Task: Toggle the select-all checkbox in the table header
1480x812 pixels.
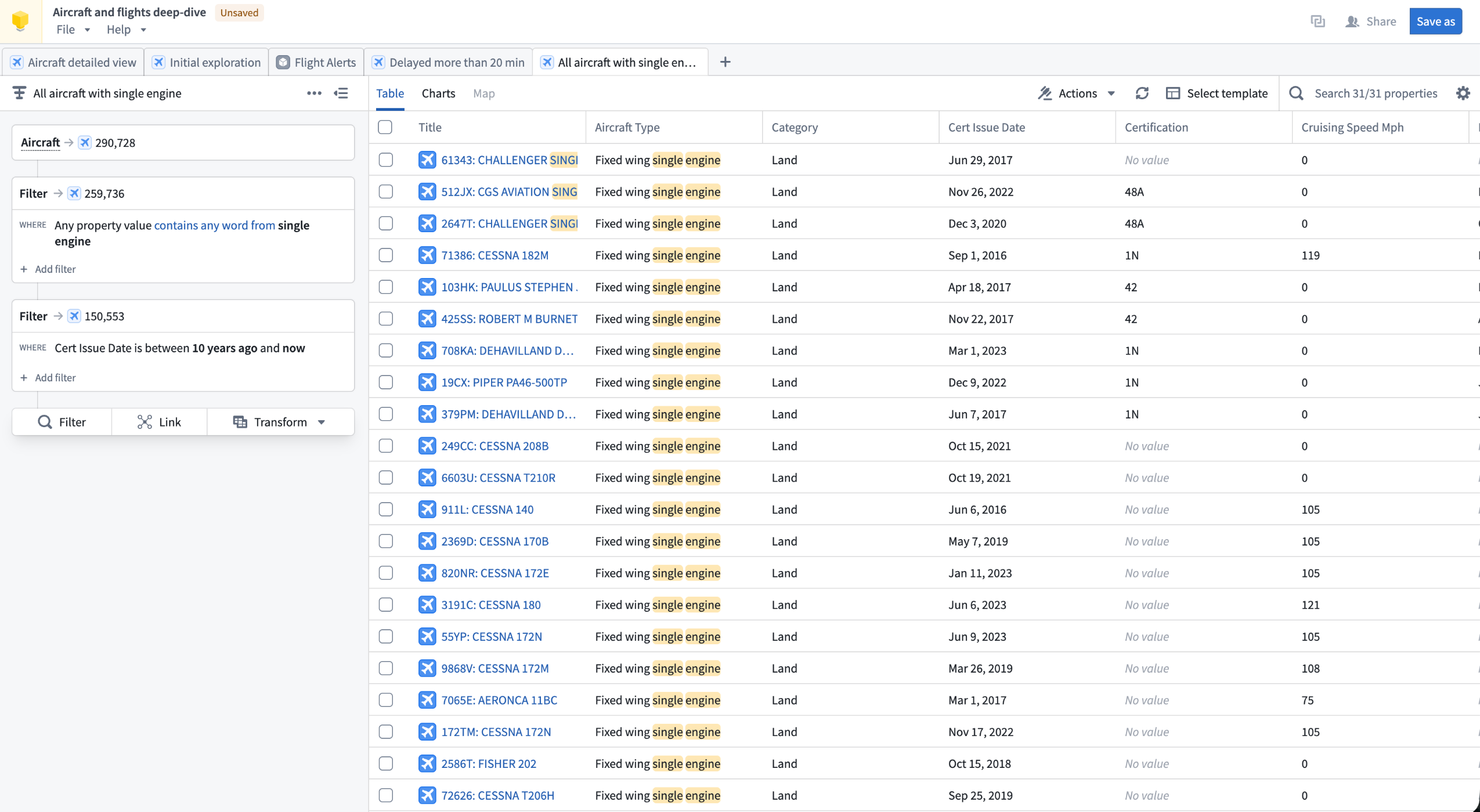Action: point(385,127)
